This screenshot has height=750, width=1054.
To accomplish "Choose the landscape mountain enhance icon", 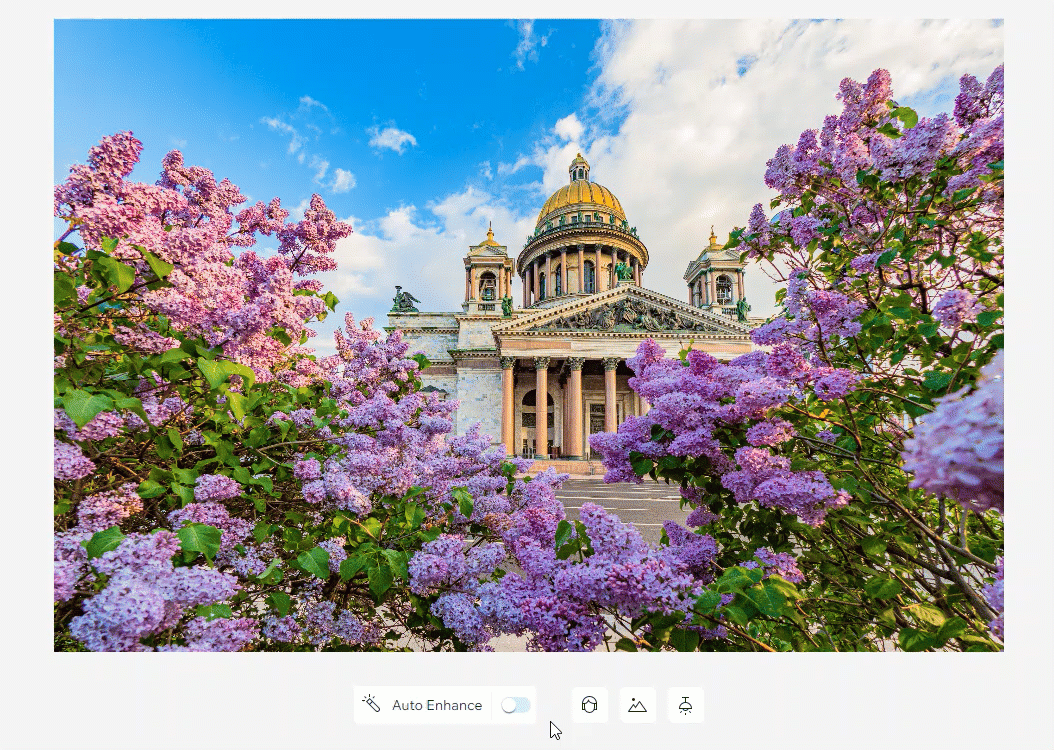I will 637,705.
